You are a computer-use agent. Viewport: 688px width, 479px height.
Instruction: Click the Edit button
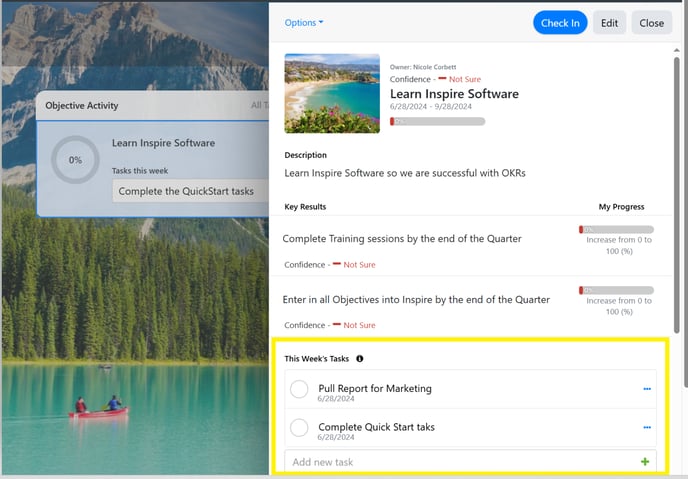pyautogui.click(x=609, y=23)
